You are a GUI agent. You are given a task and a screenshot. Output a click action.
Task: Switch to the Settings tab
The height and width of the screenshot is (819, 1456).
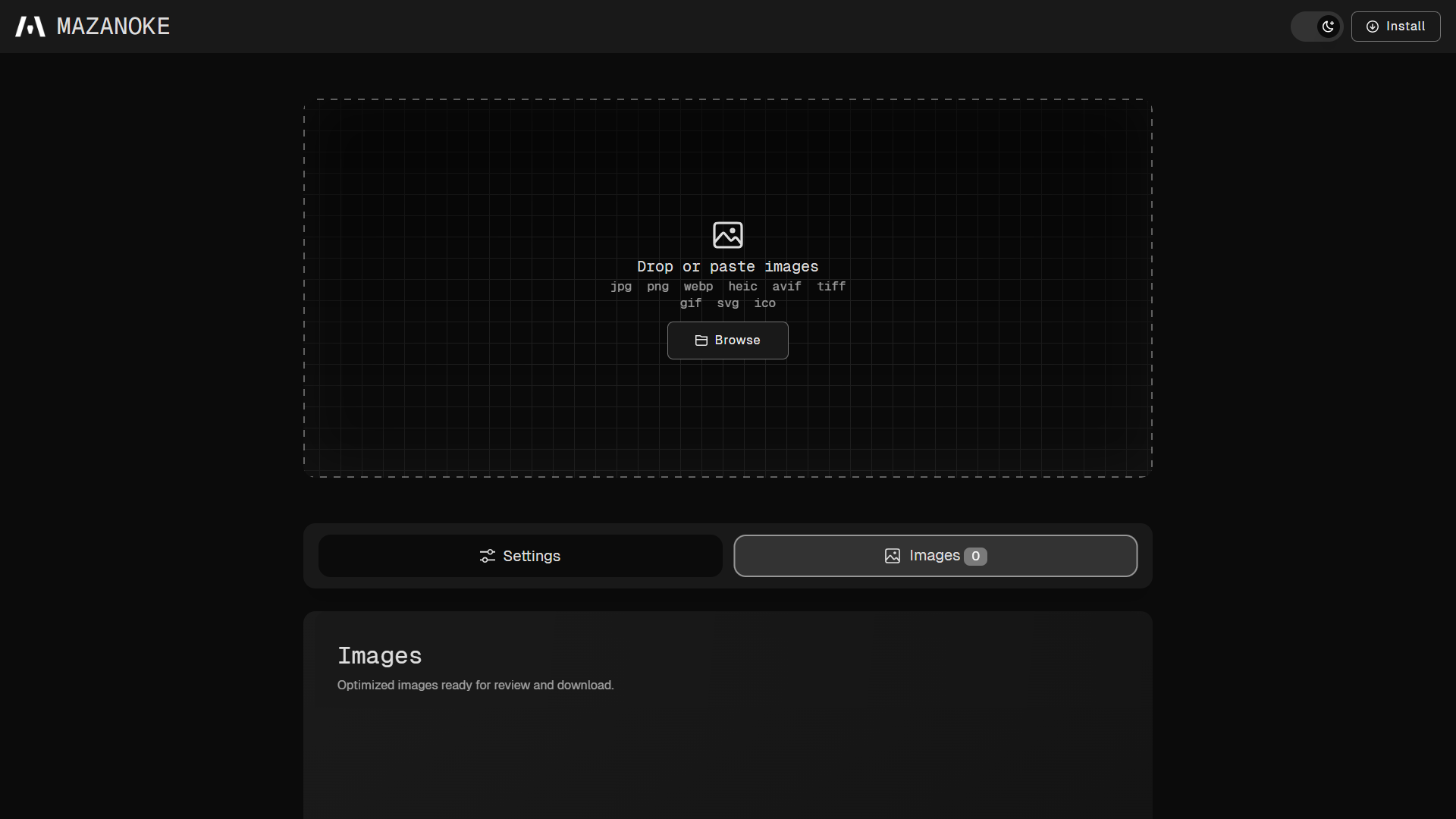click(520, 556)
